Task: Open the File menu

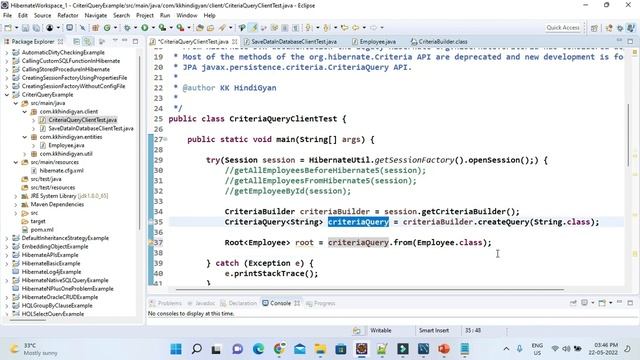Action: pyautogui.click(x=7, y=16)
